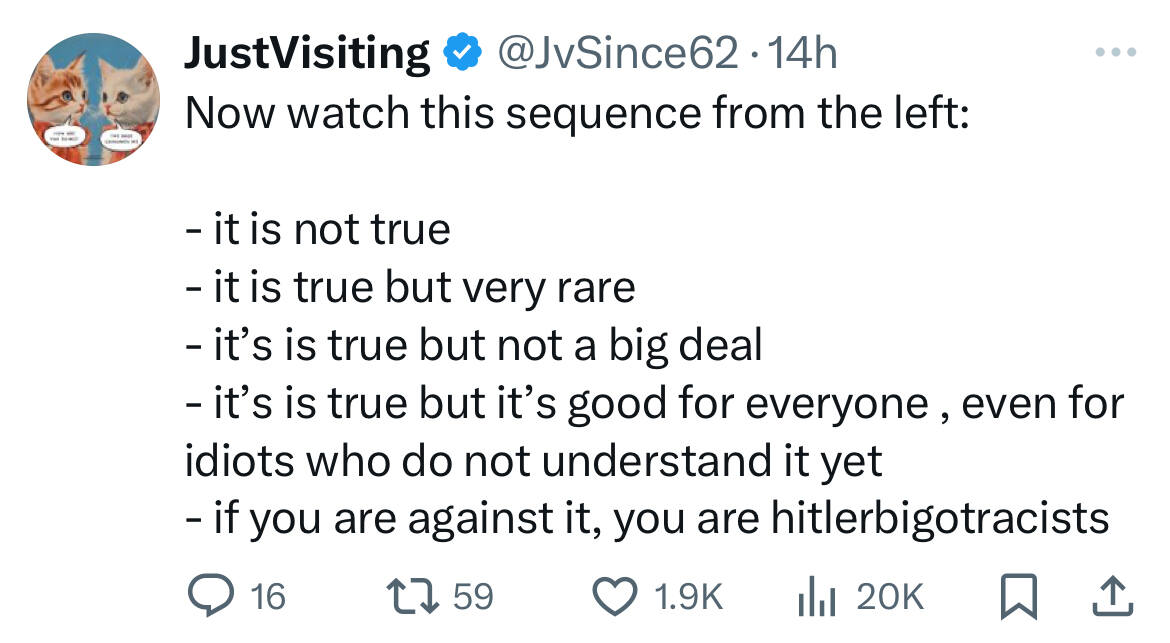The height and width of the screenshot is (643, 1170).
Task: Open the JustVisiting display name profile
Action: (x=307, y=54)
